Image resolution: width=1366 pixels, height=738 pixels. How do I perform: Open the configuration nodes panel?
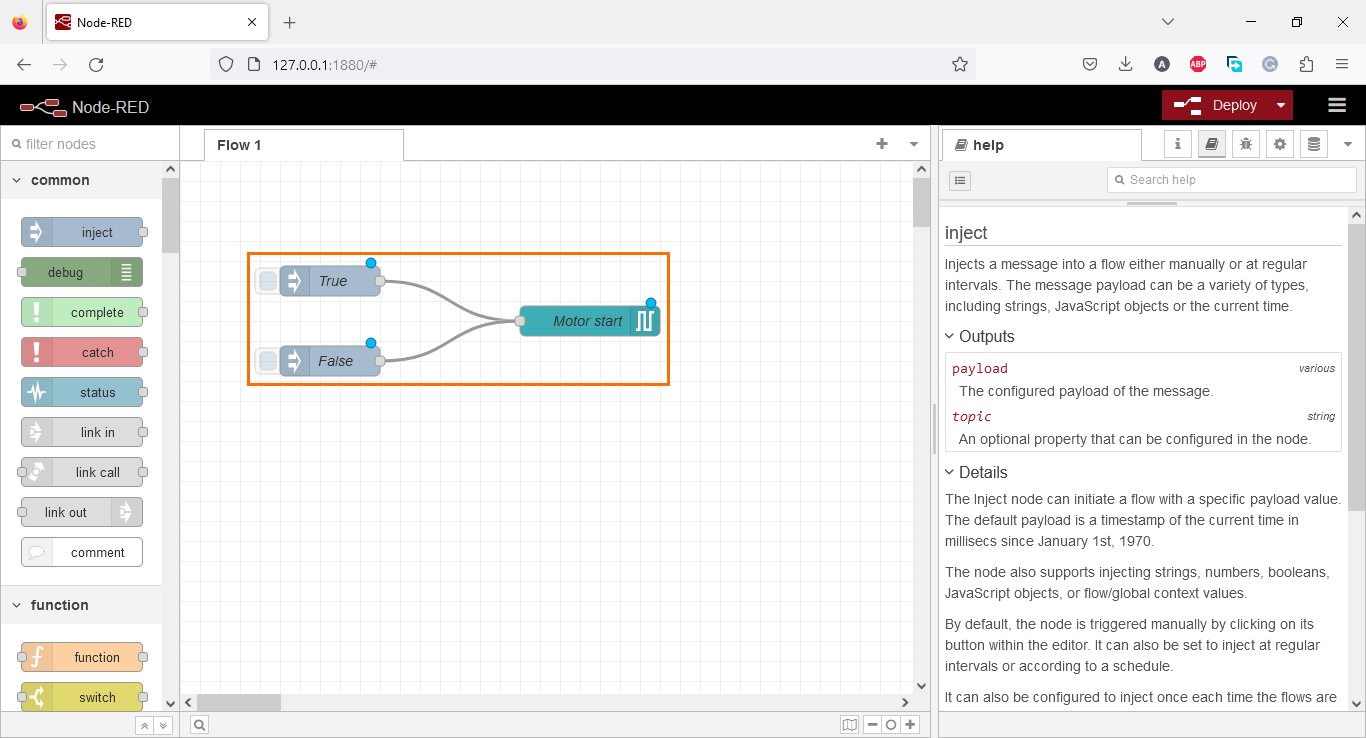pyautogui.click(x=1280, y=143)
